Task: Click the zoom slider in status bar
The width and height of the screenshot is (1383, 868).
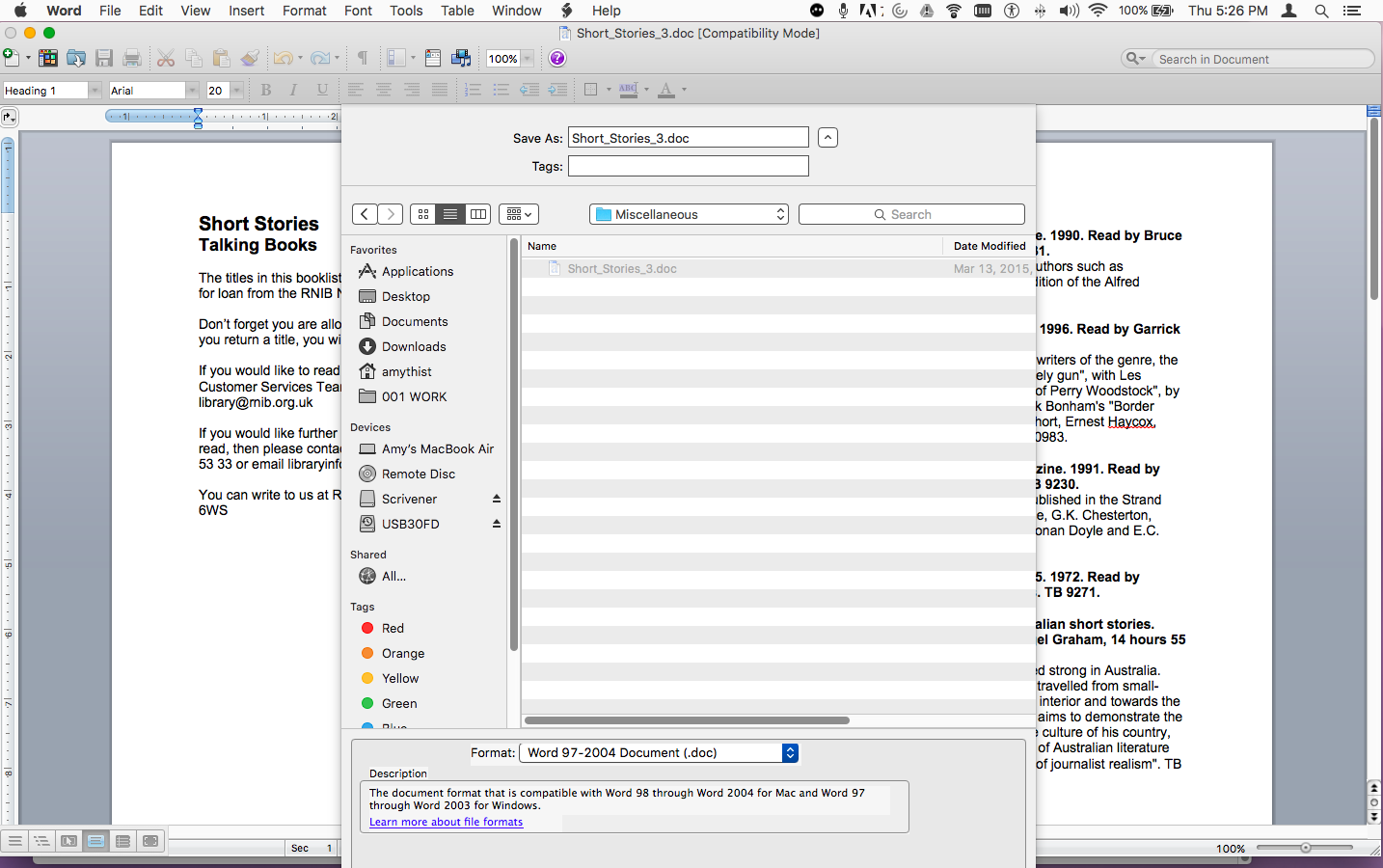Action: (x=1305, y=848)
